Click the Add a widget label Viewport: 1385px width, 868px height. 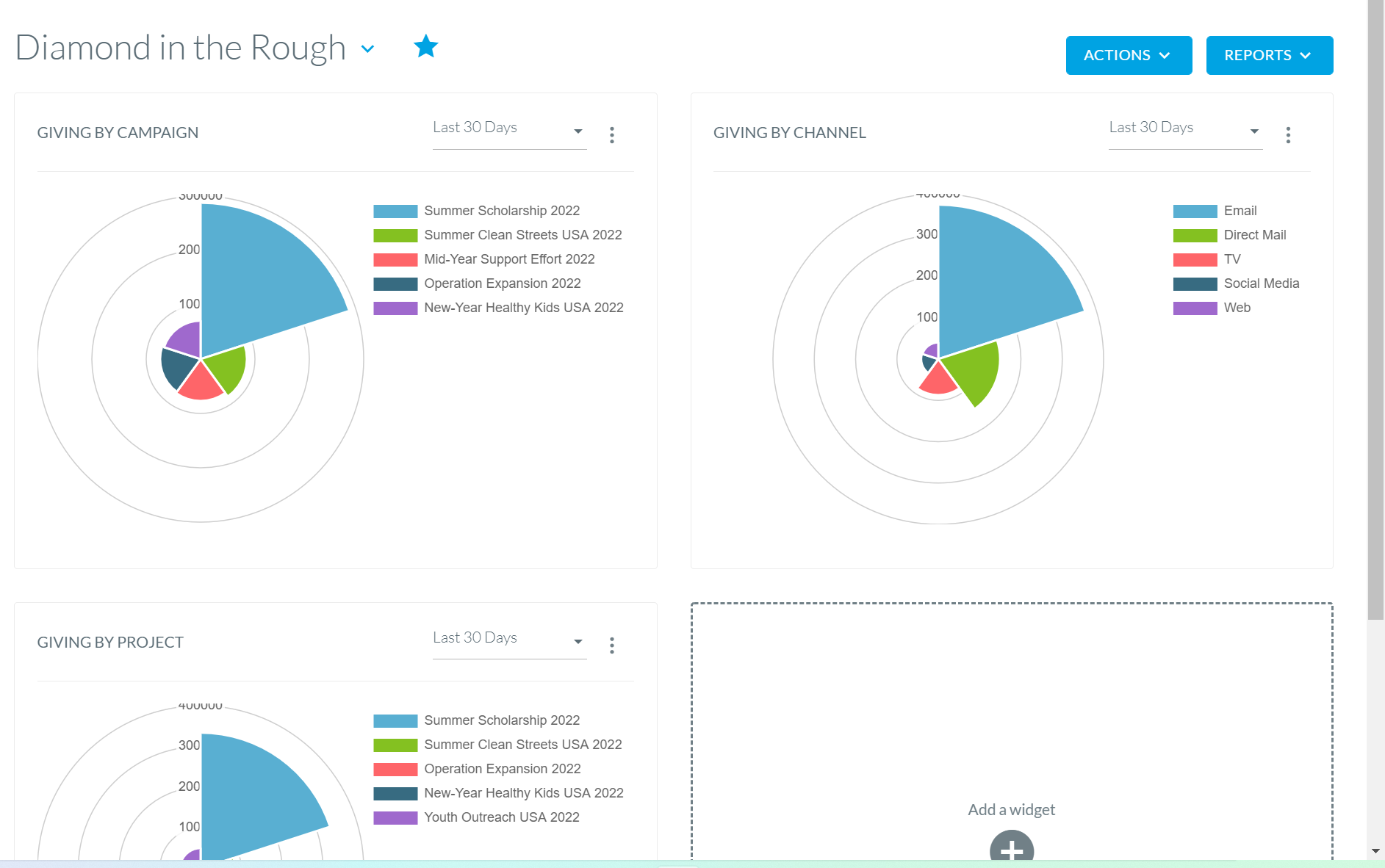pyautogui.click(x=1012, y=810)
